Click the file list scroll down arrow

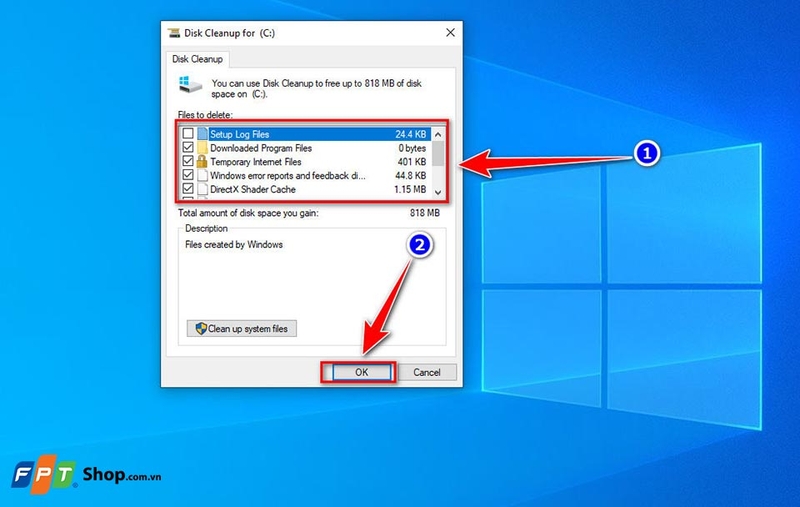click(438, 192)
